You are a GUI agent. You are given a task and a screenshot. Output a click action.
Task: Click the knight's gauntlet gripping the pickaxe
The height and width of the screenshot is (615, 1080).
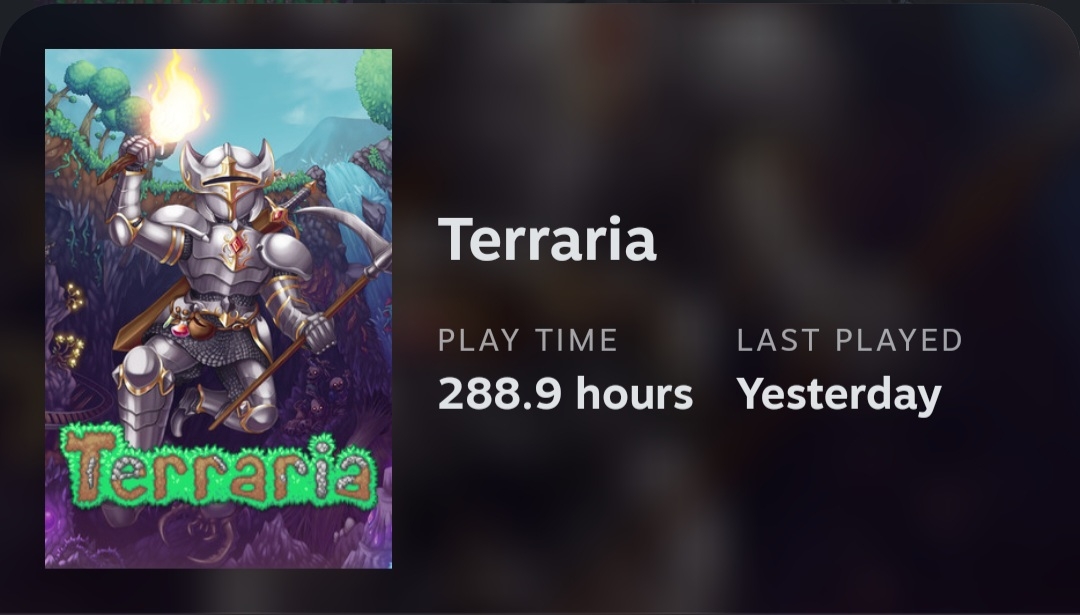tap(319, 331)
